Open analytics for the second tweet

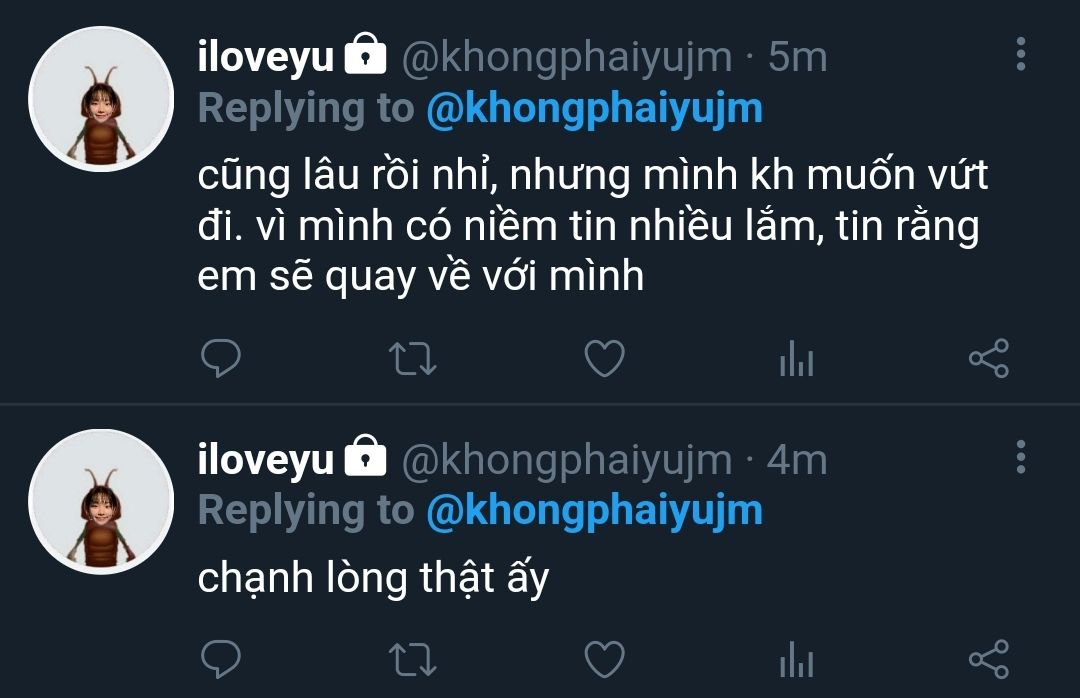(x=797, y=659)
